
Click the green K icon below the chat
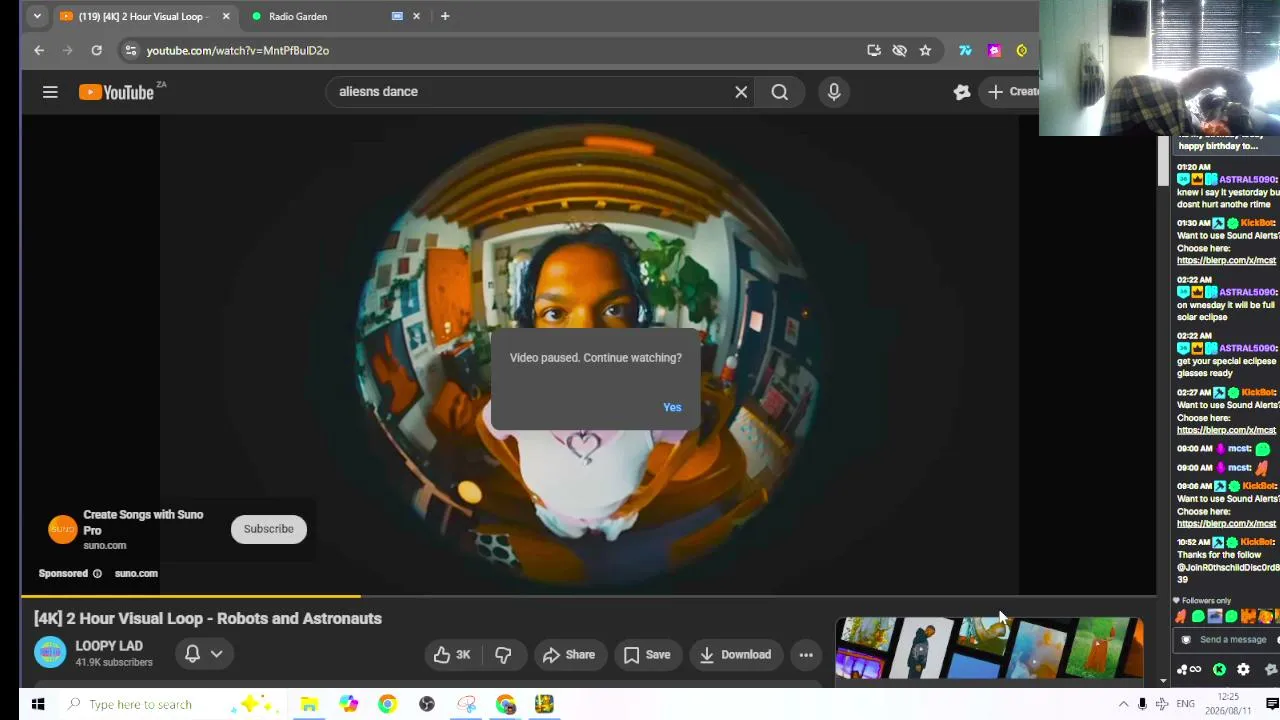(x=1219, y=670)
